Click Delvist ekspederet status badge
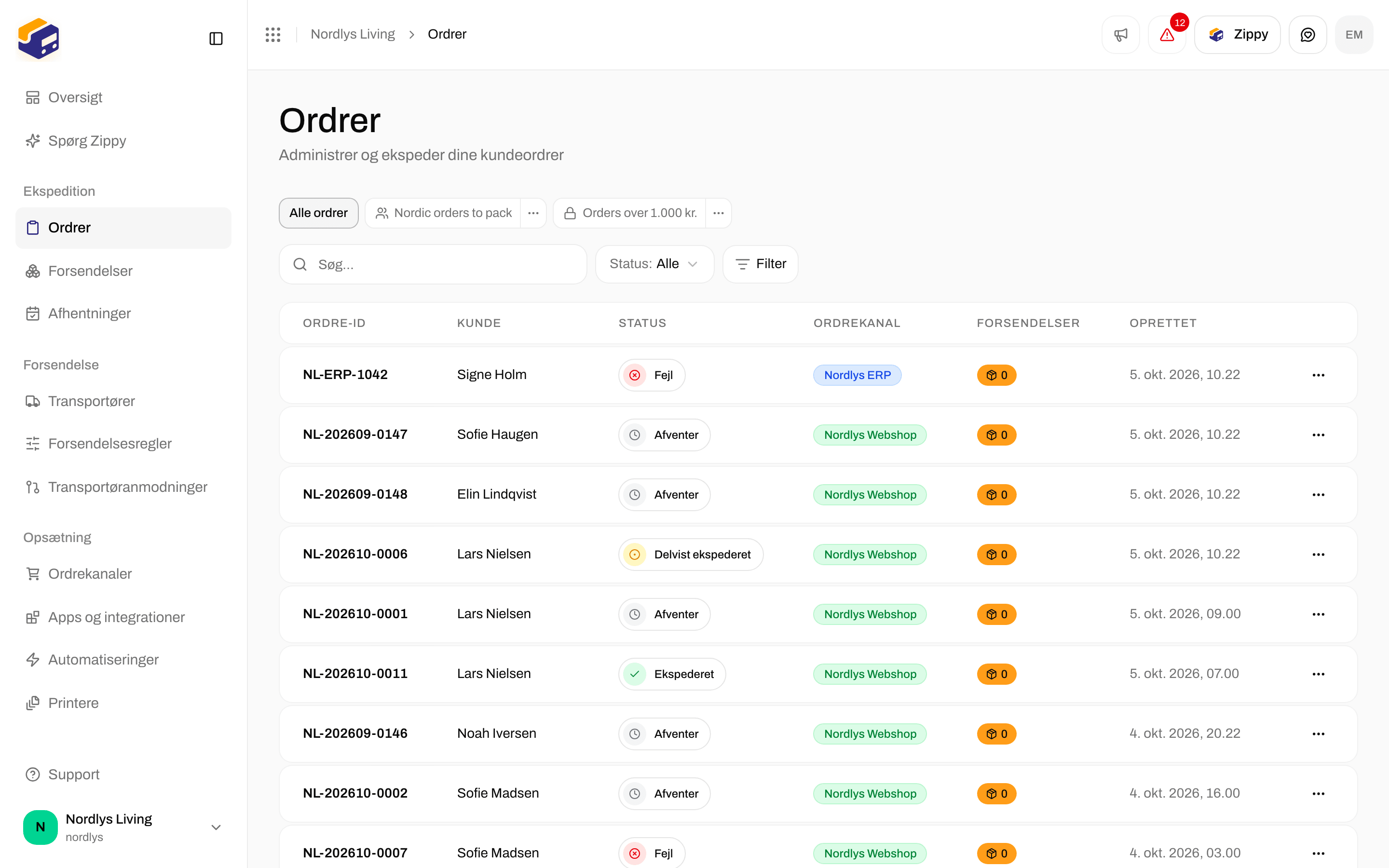The image size is (1389, 868). (691, 555)
